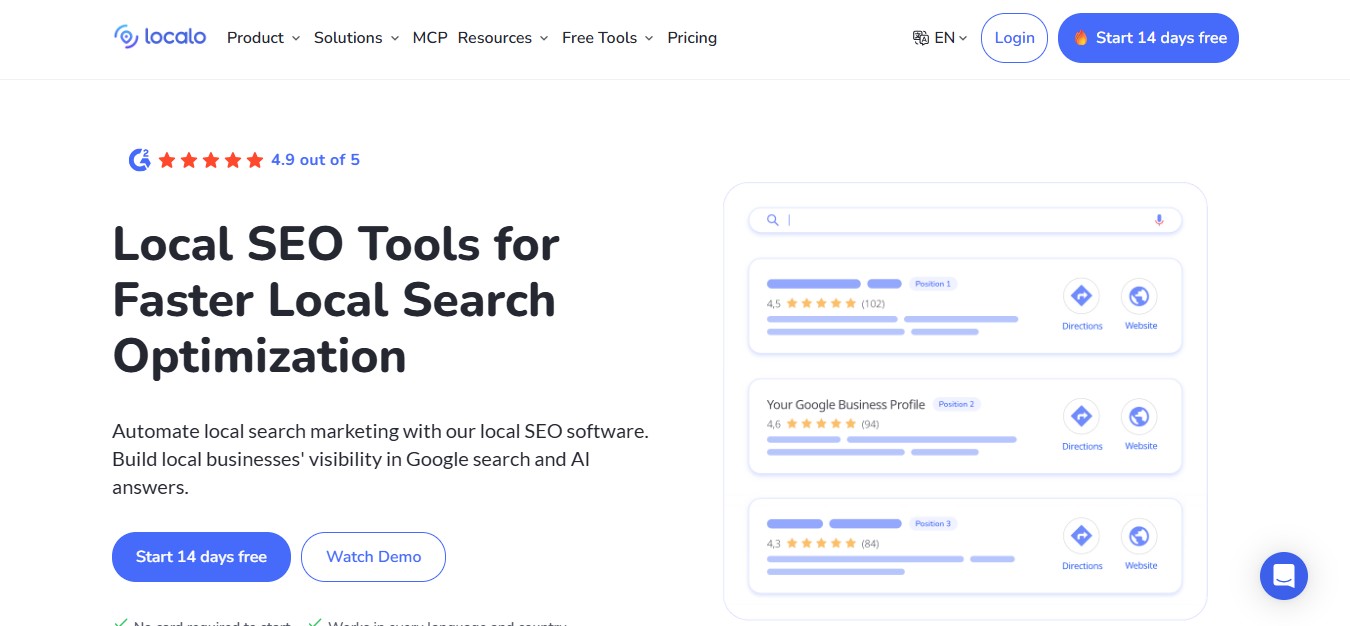Open the Solutions menu

coord(356,38)
